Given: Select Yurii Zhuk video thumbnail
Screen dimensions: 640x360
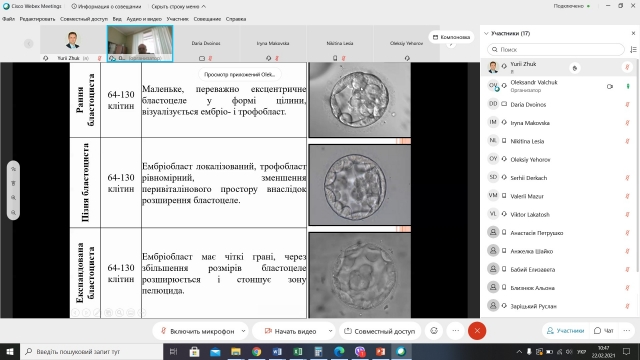Looking at the screenshot, I should (x=73, y=43).
